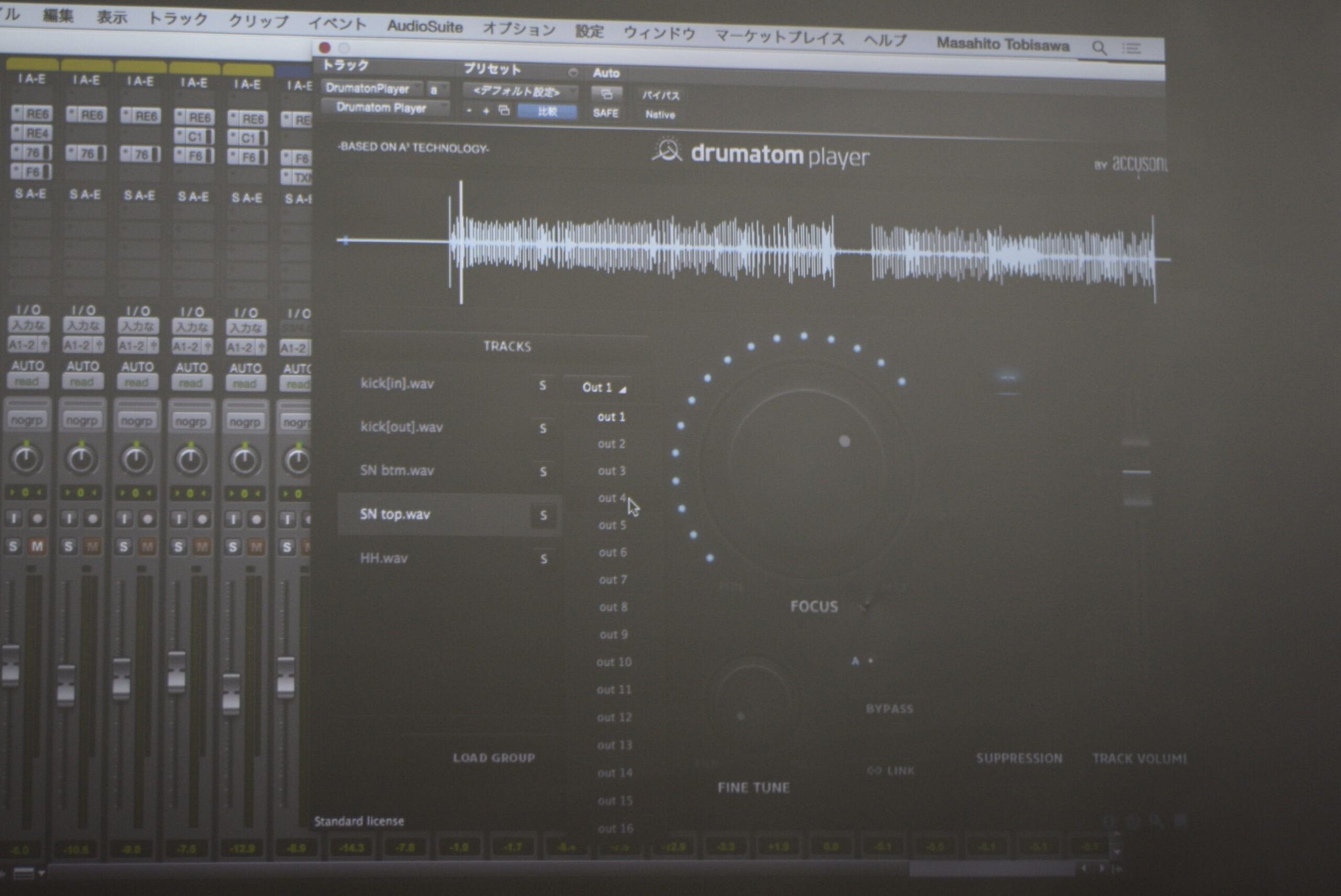Image resolution: width=1341 pixels, height=896 pixels.
Task: Mute the -12.9 mixer channel
Action: (x=256, y=547)
